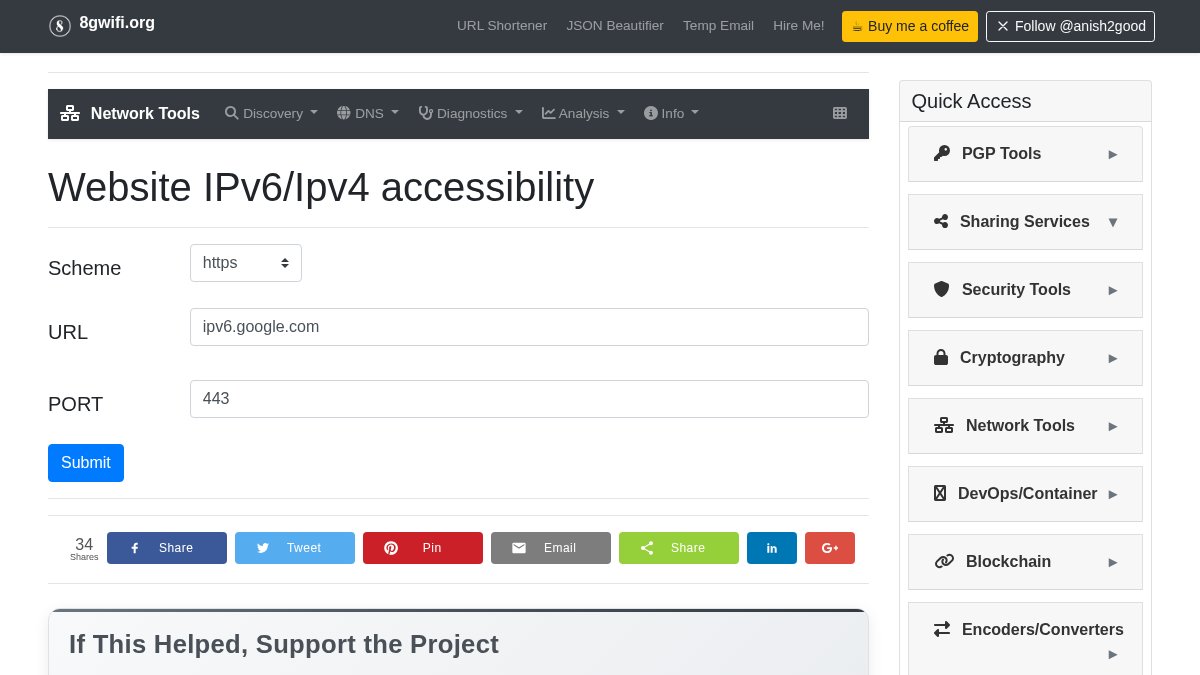Click the Analysis chart icon
Image resolution: width=1200 pixels, height=675 pixels.
tap(548, 113)
